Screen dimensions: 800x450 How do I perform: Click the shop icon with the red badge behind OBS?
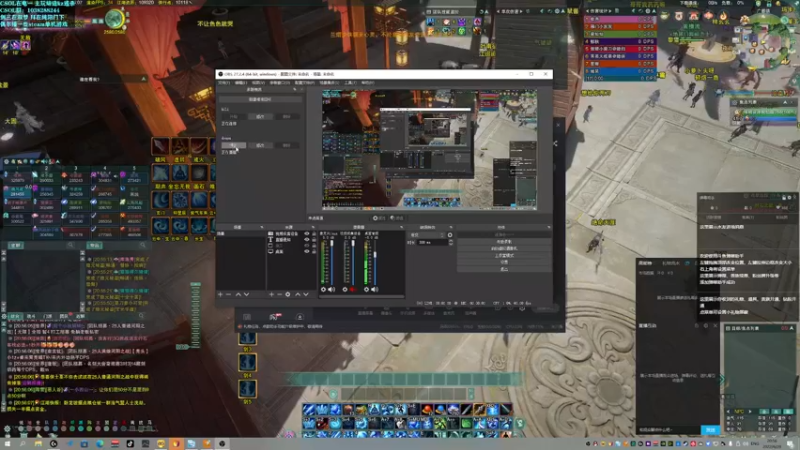(x=276, y=316)
